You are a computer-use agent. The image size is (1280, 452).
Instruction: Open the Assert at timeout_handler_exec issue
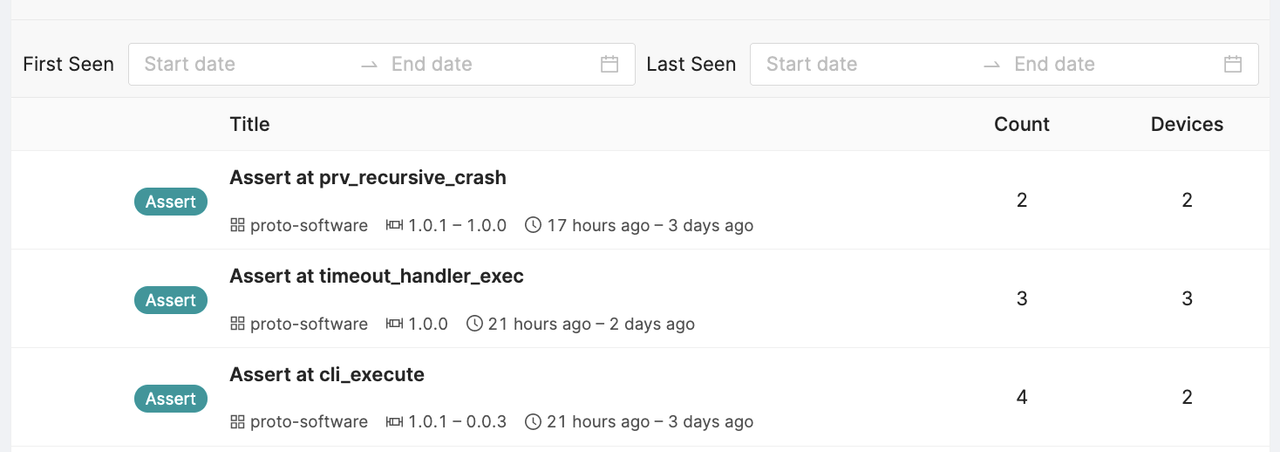click(x=376, y=276)
